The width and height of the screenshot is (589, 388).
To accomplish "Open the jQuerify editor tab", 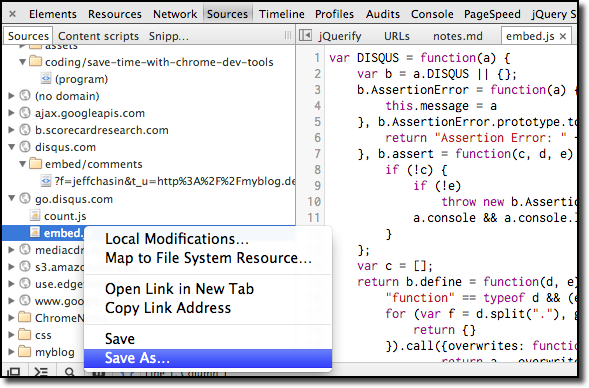I will pyautogui.click(x=340, y=36).
